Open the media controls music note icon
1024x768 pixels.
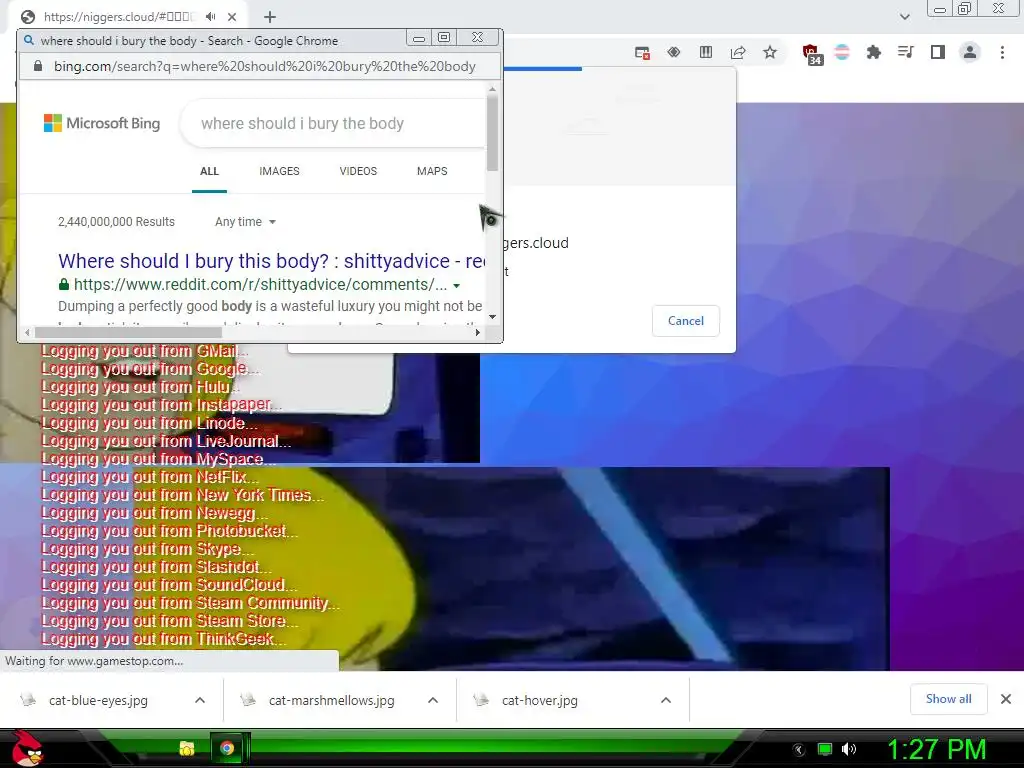[906, 52]
